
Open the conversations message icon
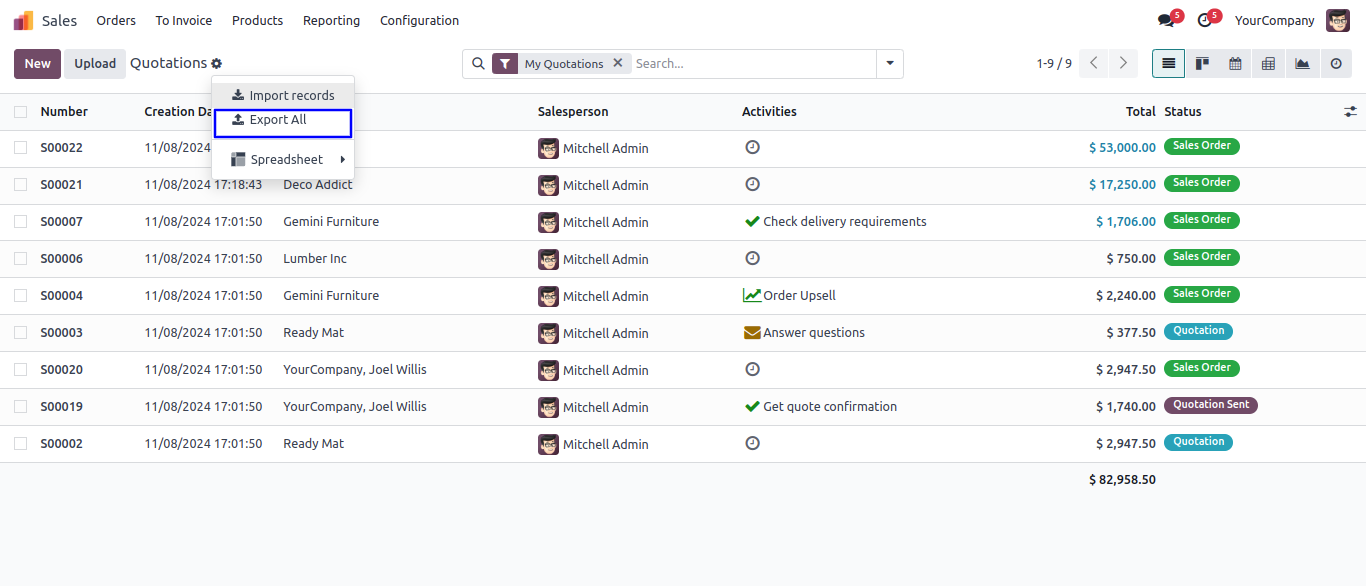[1166, 20]
